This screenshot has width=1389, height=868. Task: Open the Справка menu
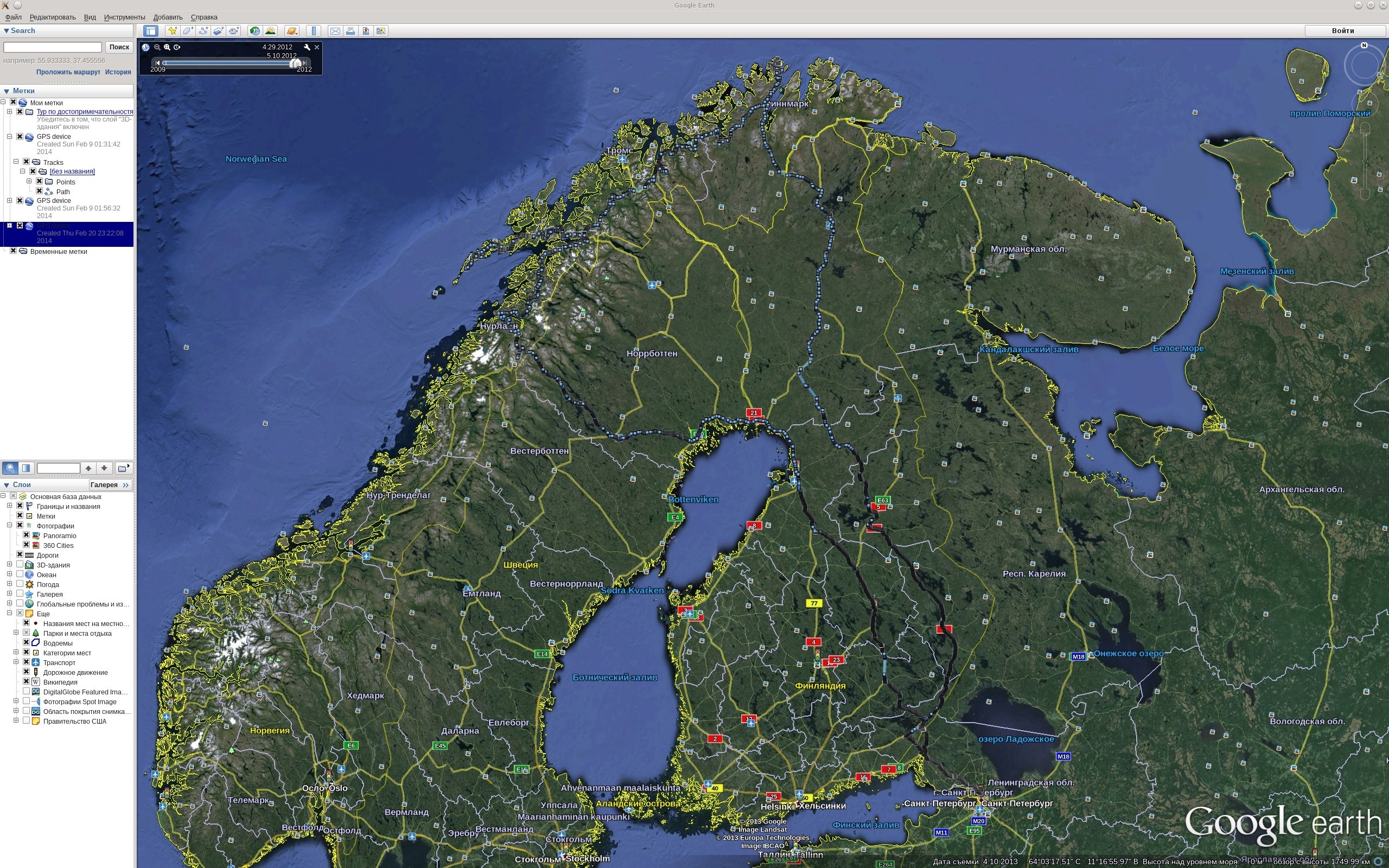[204, 17]
